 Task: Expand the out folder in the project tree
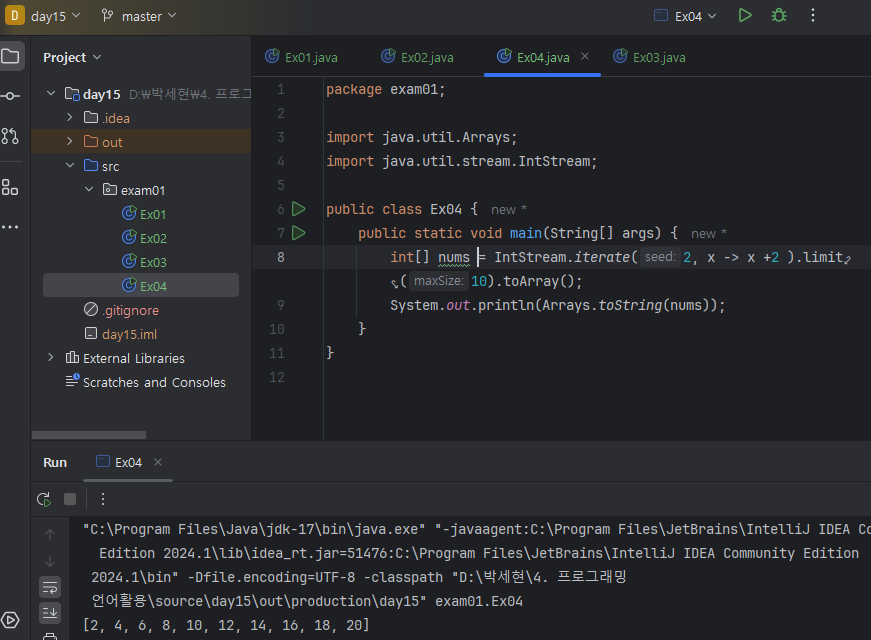click(x=70, y=142)
